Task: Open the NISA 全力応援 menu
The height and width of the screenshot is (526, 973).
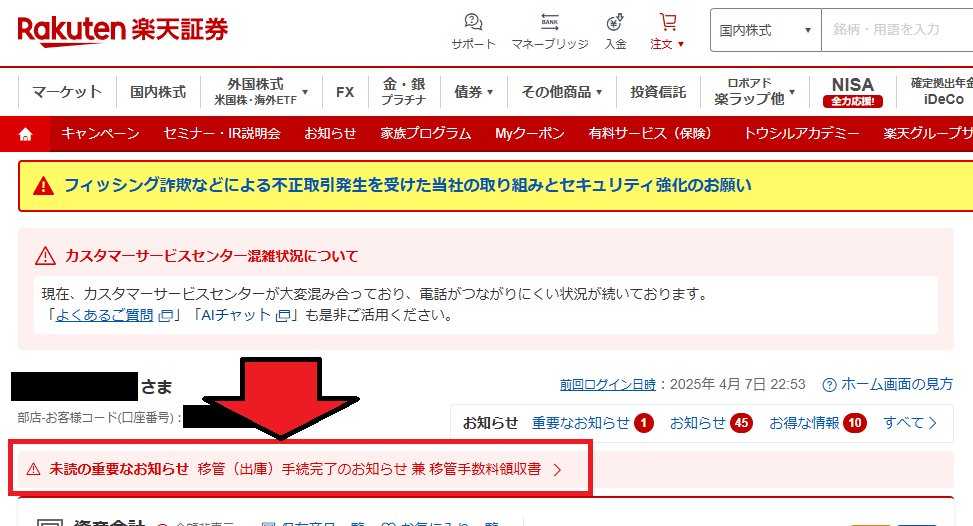Action: pos(853,92)
